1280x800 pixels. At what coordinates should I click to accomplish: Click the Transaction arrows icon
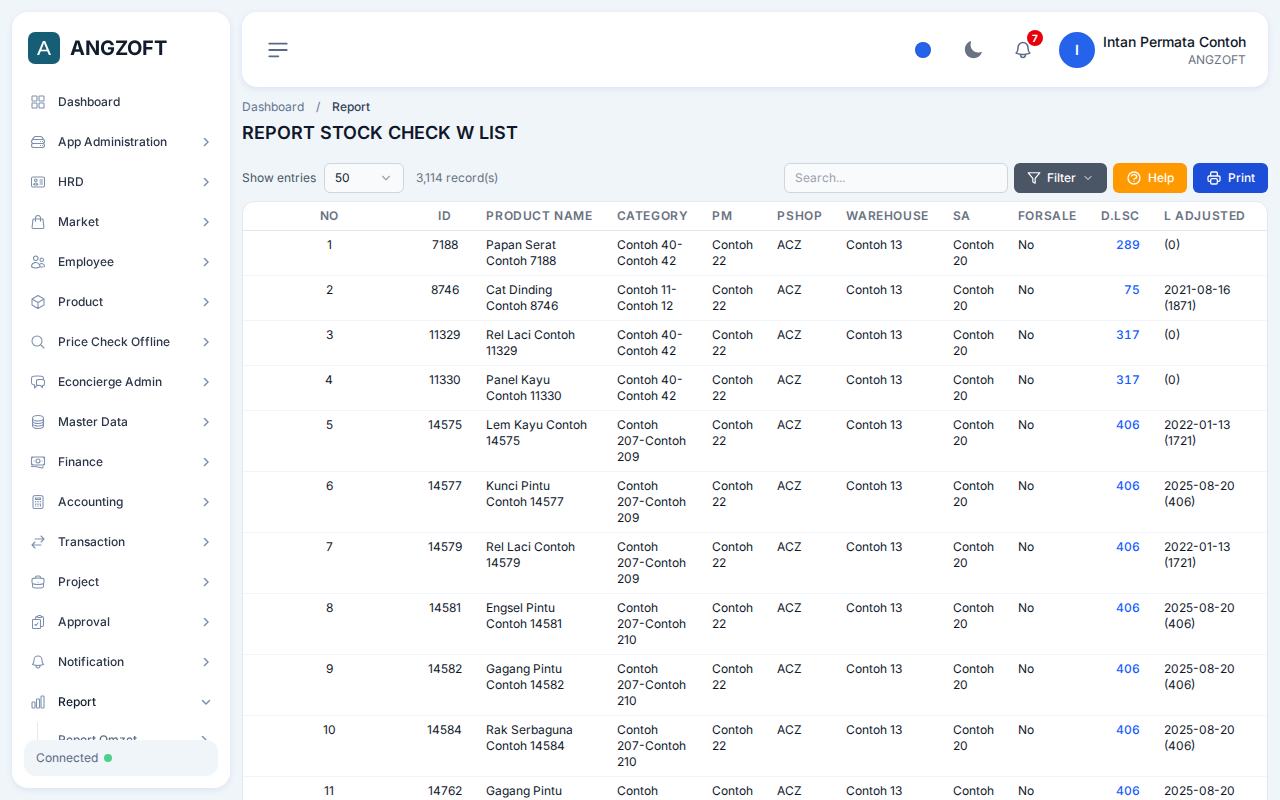(x=38, y=542)
